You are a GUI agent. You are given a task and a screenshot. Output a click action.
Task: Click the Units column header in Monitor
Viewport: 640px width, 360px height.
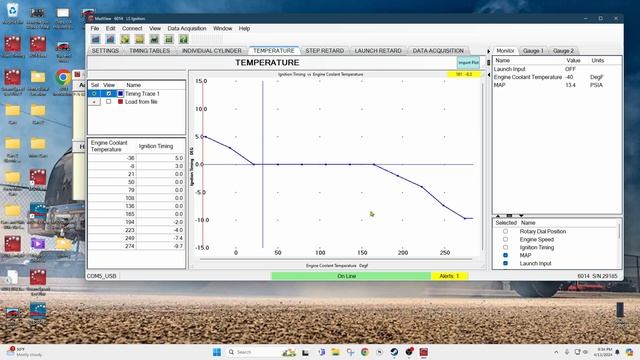598,60
